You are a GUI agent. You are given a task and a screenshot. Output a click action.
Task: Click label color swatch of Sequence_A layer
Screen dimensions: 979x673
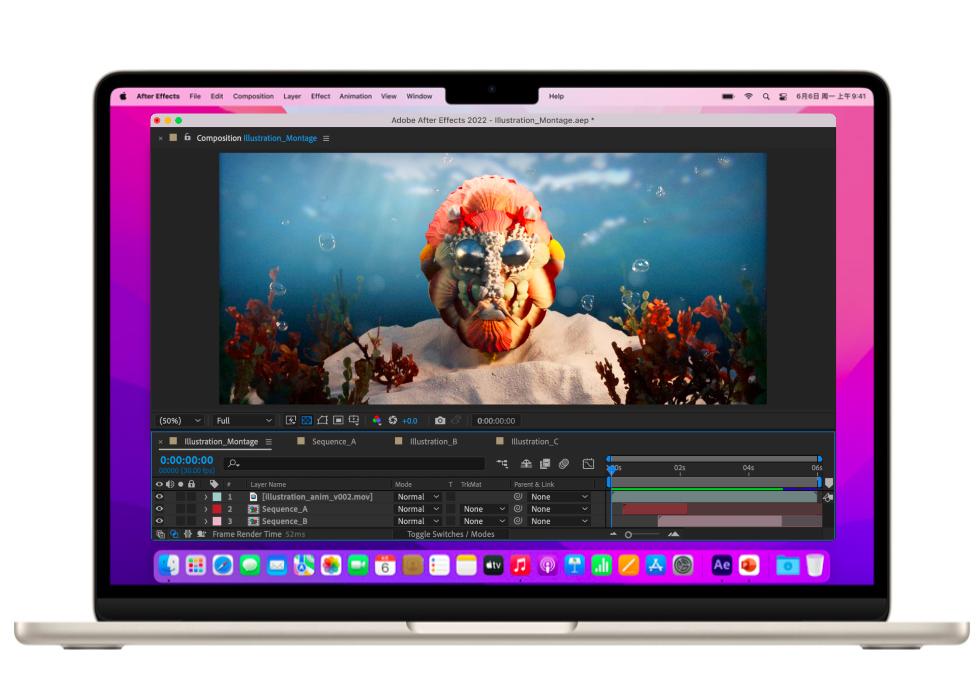[x=217, y=509]
